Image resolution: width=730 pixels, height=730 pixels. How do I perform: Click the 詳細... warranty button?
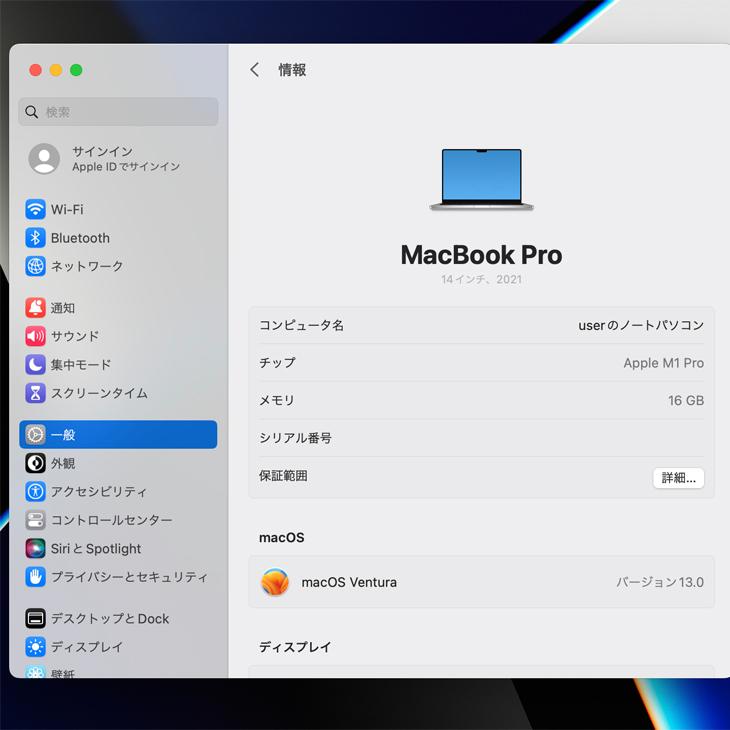[x=678, y=478]
